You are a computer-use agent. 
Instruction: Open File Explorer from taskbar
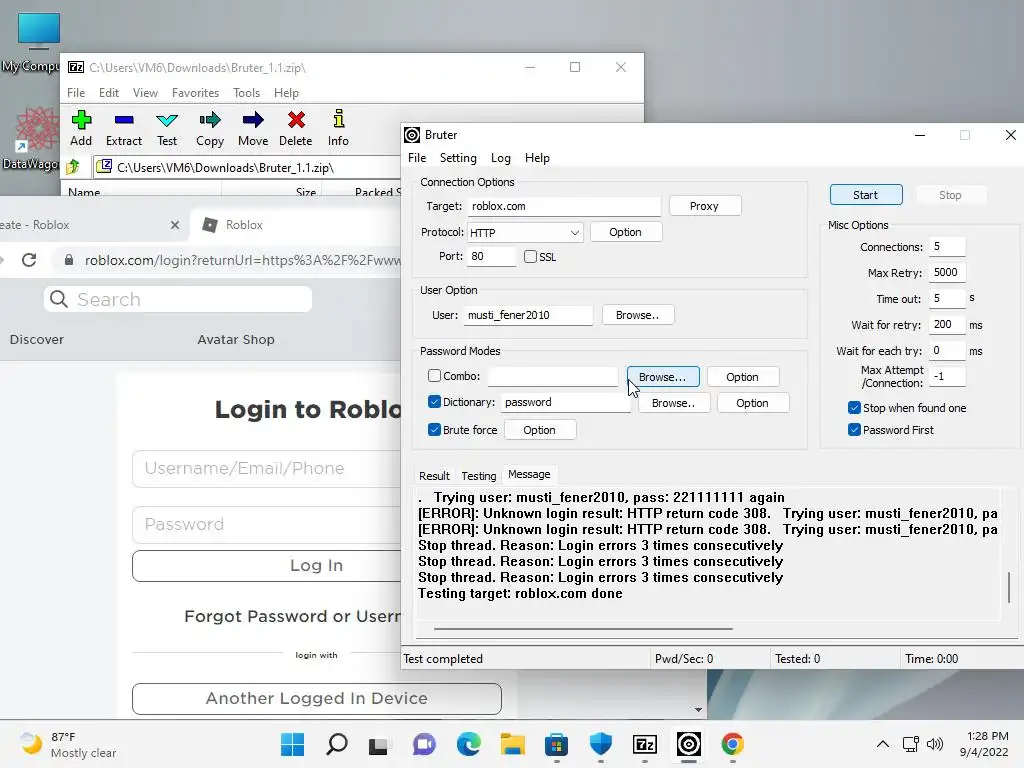click(513, 744)
